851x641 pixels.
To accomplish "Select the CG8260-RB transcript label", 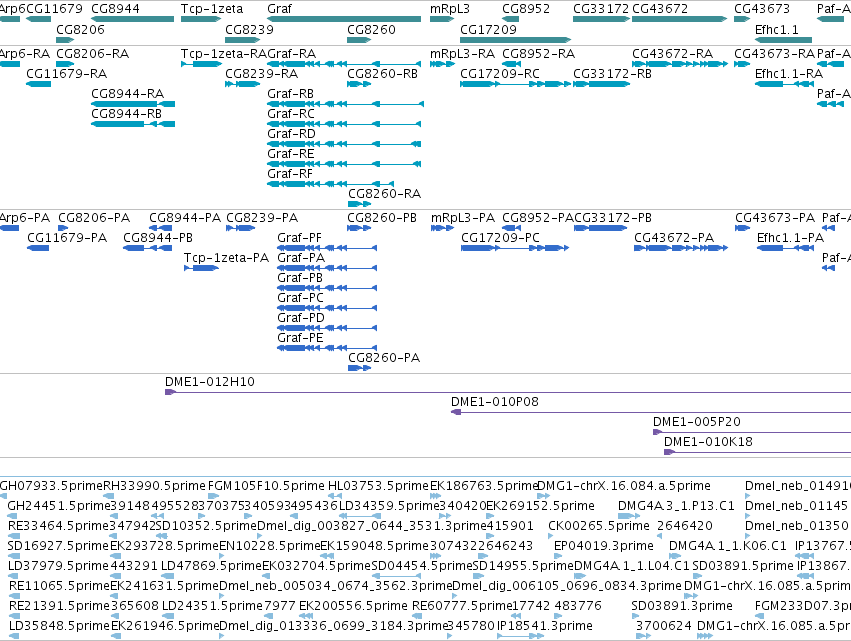I will pyautogui.click(x=382, y=73).
